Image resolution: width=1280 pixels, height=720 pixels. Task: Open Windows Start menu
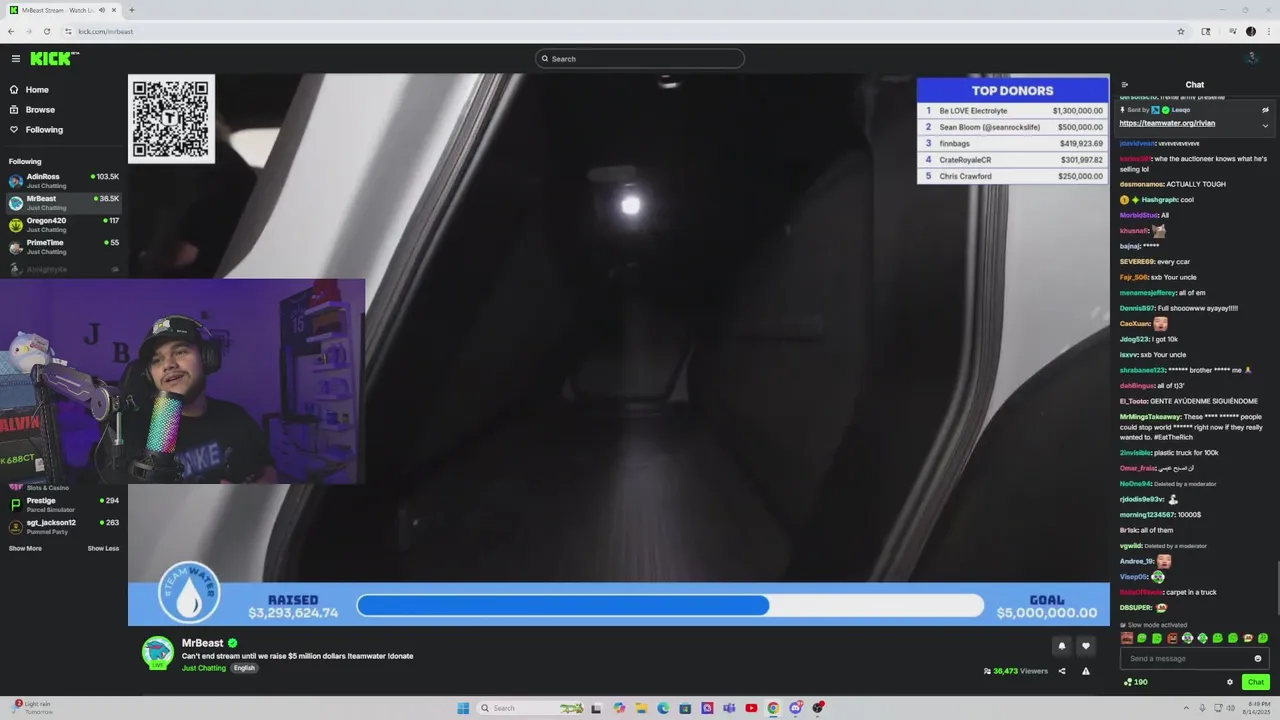tap(463, 708)
